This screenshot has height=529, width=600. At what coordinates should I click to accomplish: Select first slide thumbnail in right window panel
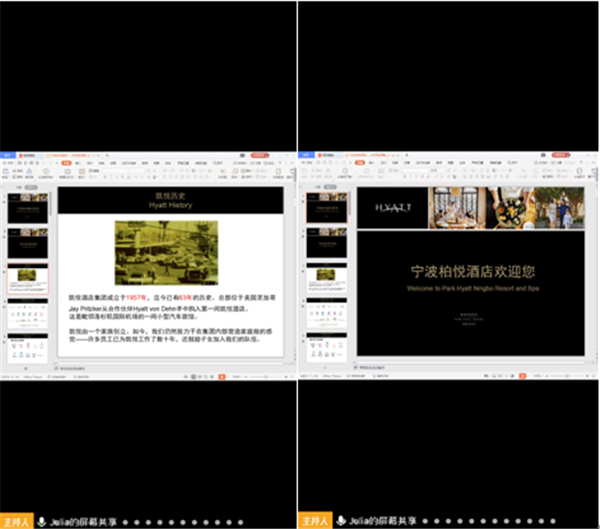click(x=326, y=208)
